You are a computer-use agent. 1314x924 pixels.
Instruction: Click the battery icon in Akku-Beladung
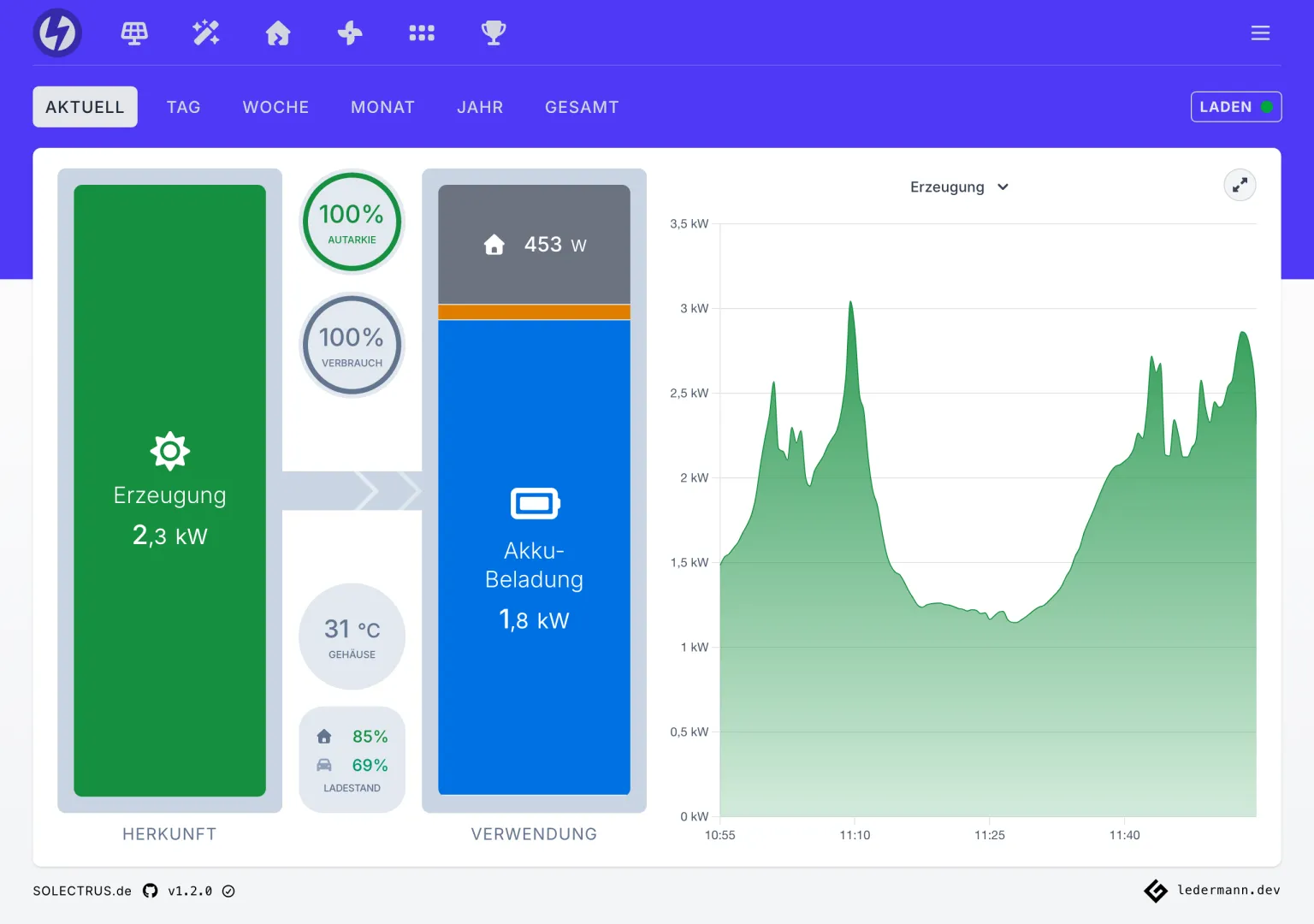coord(535,503)
